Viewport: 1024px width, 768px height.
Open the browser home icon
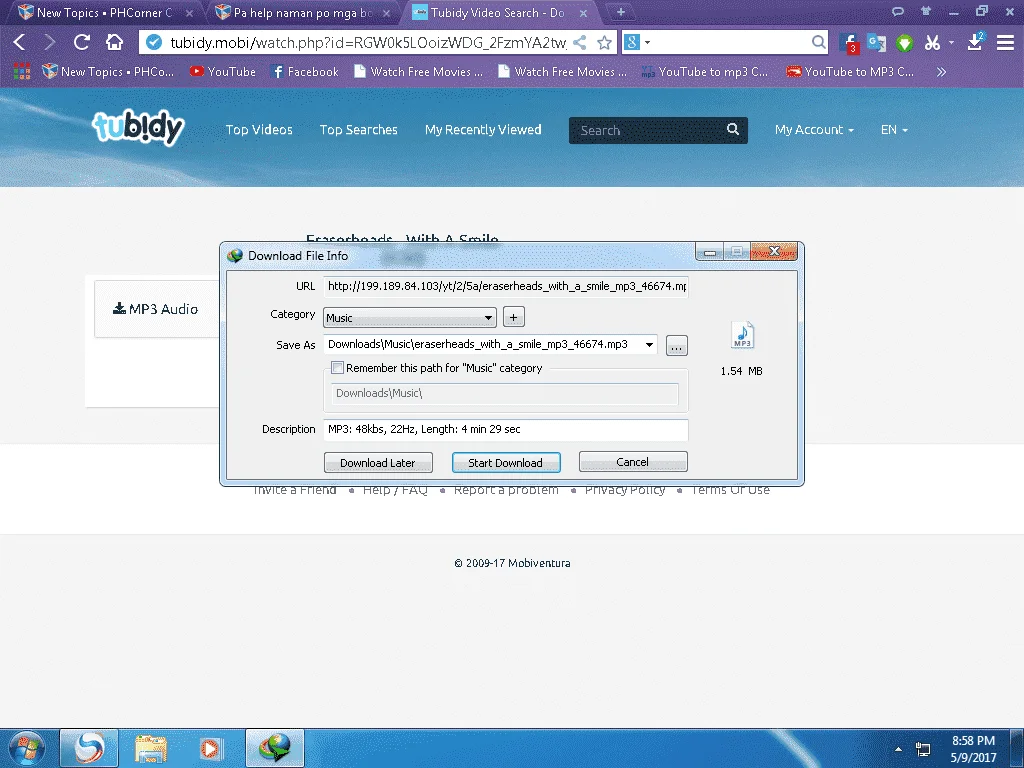point(114,42)
